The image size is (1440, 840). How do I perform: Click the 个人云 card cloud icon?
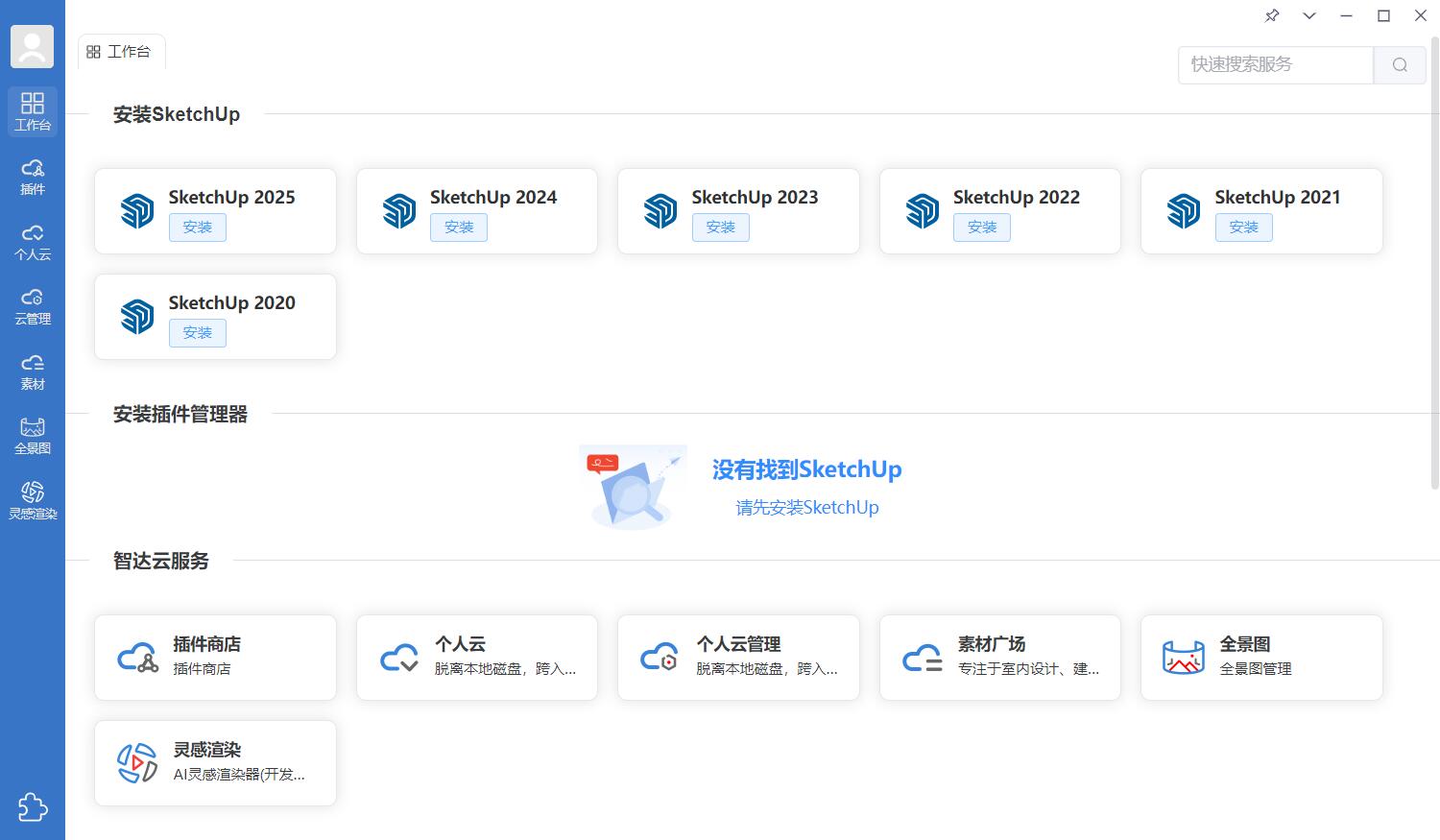click(x=399, y=658)
